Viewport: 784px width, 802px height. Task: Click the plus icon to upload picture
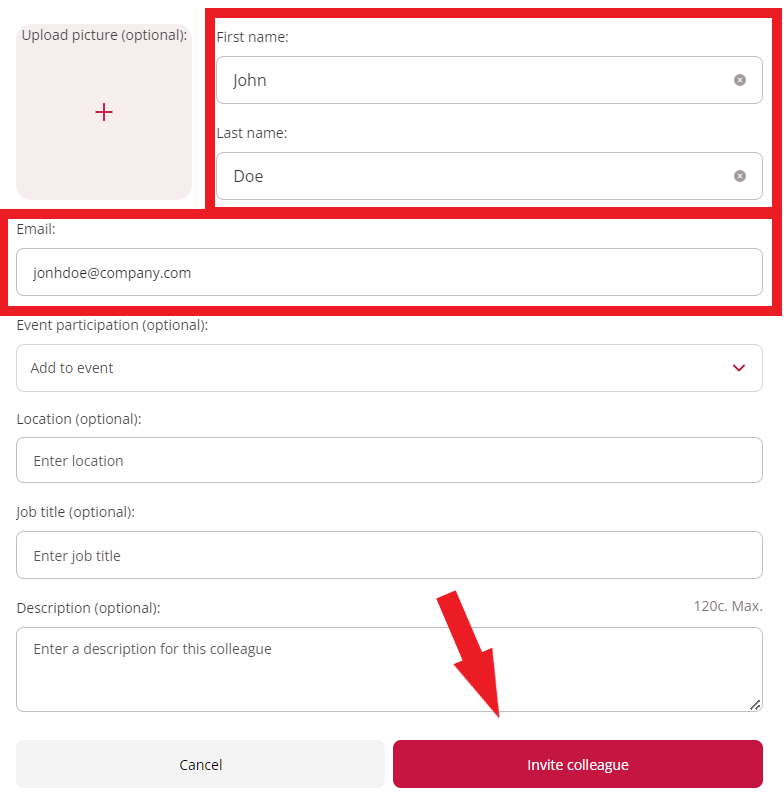pos(104,112)
